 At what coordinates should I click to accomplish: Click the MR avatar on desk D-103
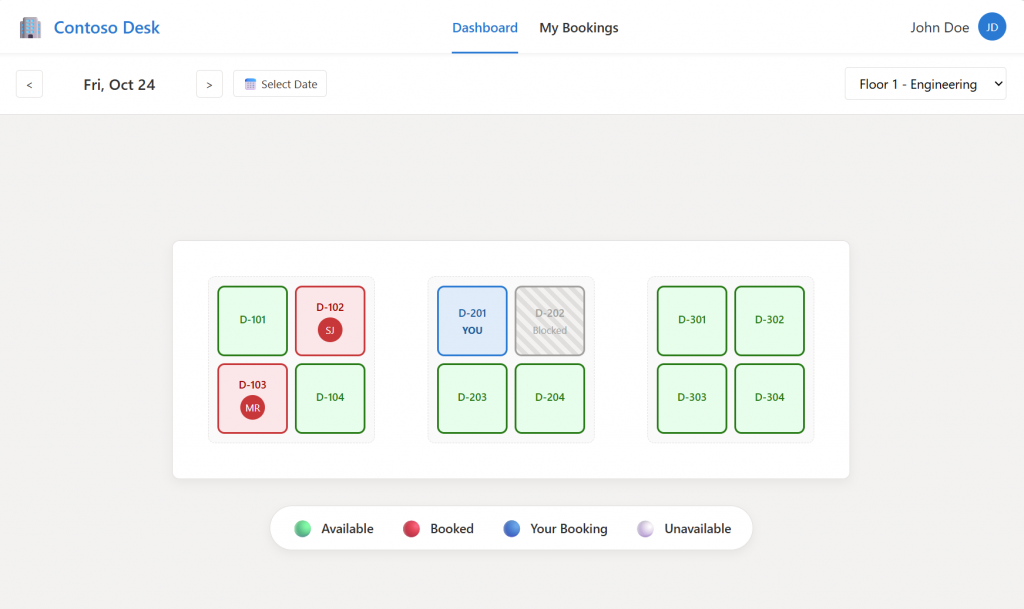coord(253,407)
